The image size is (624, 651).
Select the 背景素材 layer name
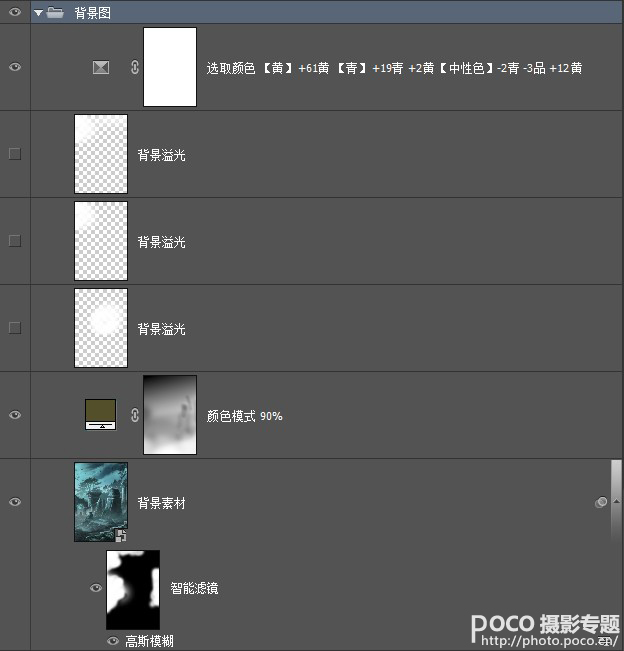(162, 503)
